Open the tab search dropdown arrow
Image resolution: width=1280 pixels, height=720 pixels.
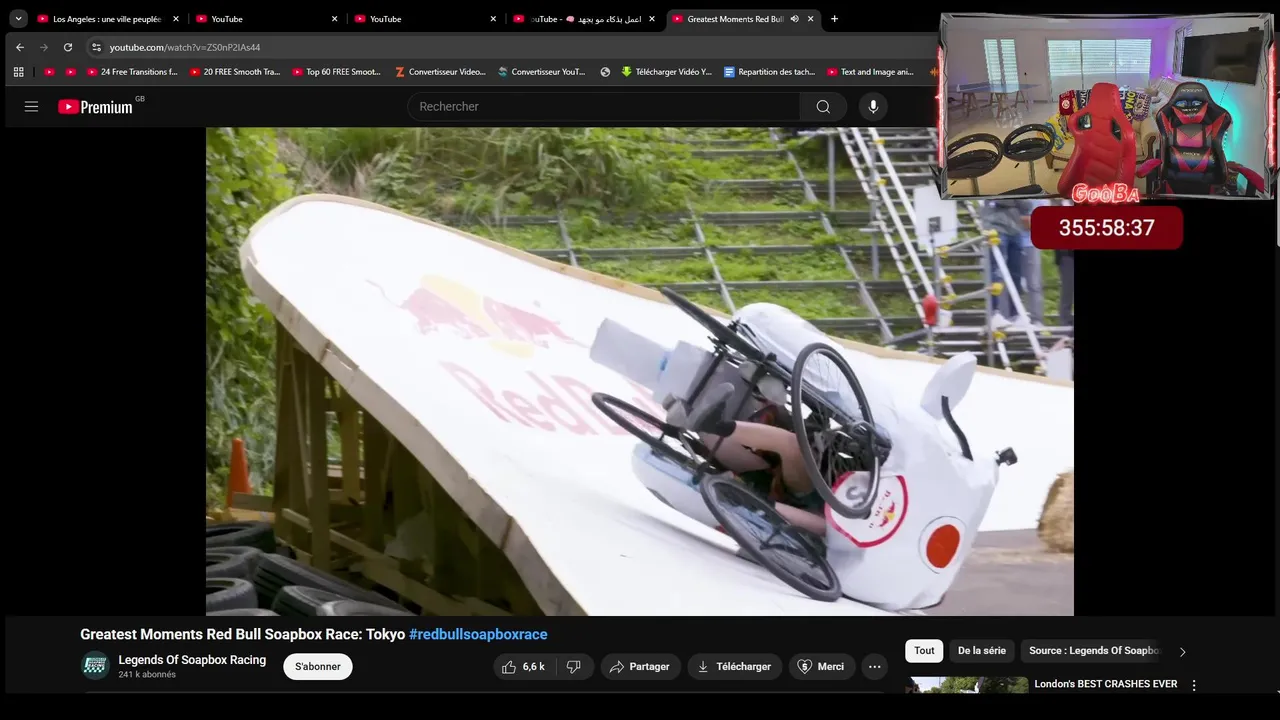[18, 18]
